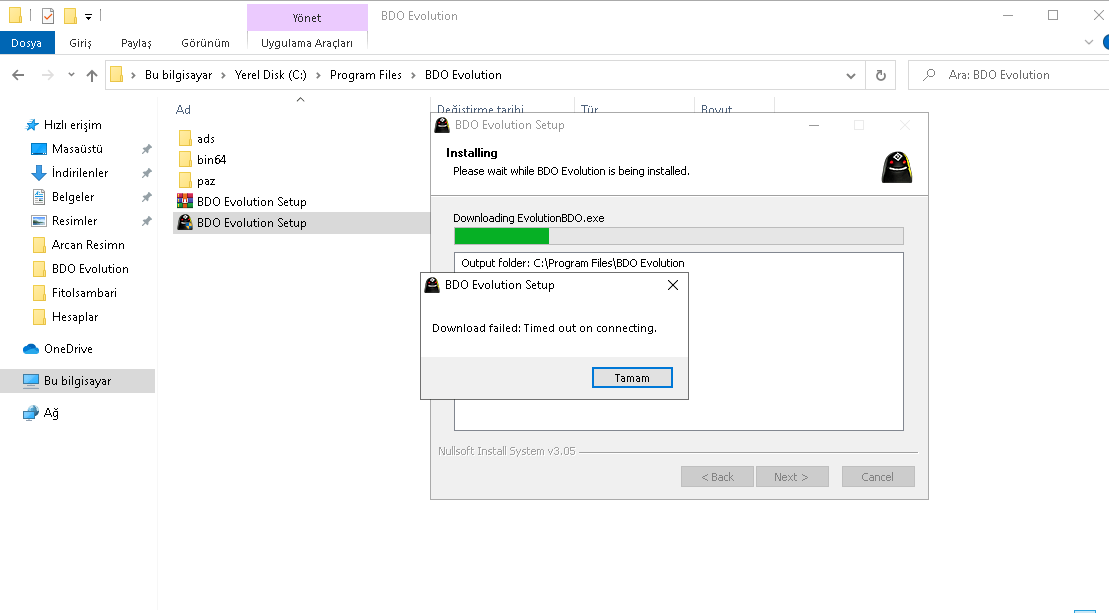
Task: Close the Download failed message box
Action: (673, 285)
